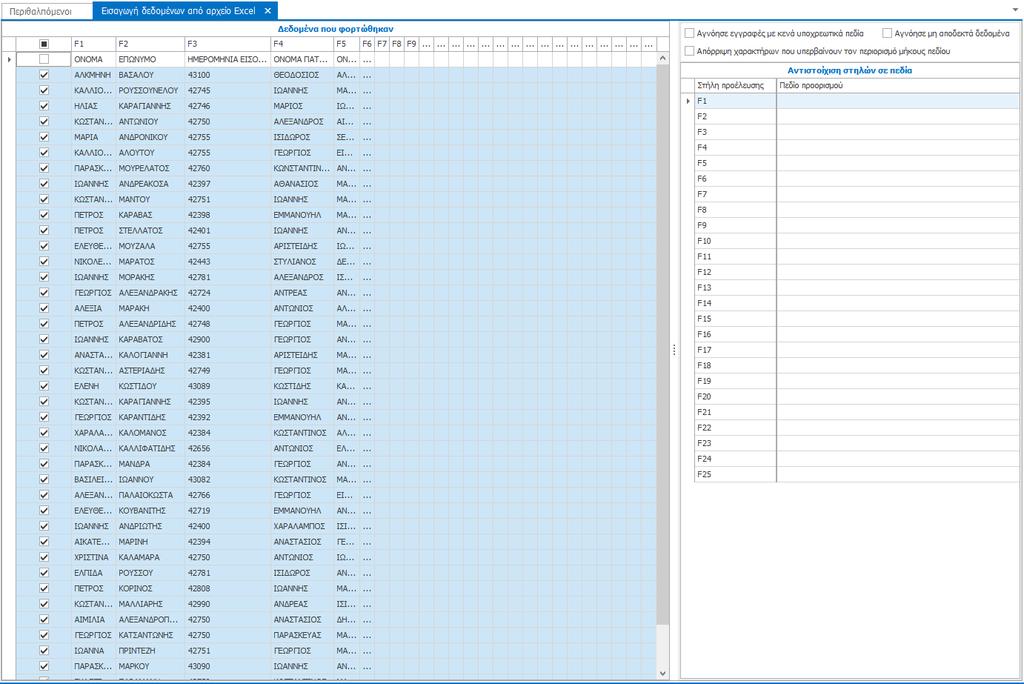This screenshot has width=1024, height=684.
Task: Click the F5 column header in loaded data
Action: pos(346,44)
